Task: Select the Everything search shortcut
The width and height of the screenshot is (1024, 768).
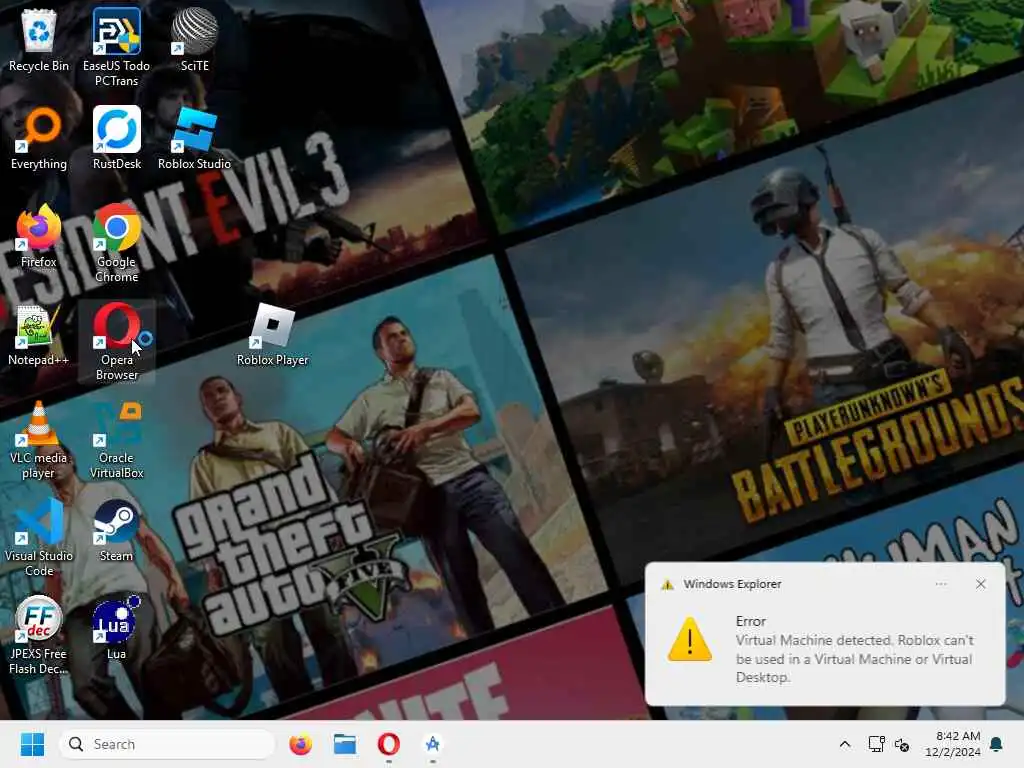Action: (x=39, y=140)
